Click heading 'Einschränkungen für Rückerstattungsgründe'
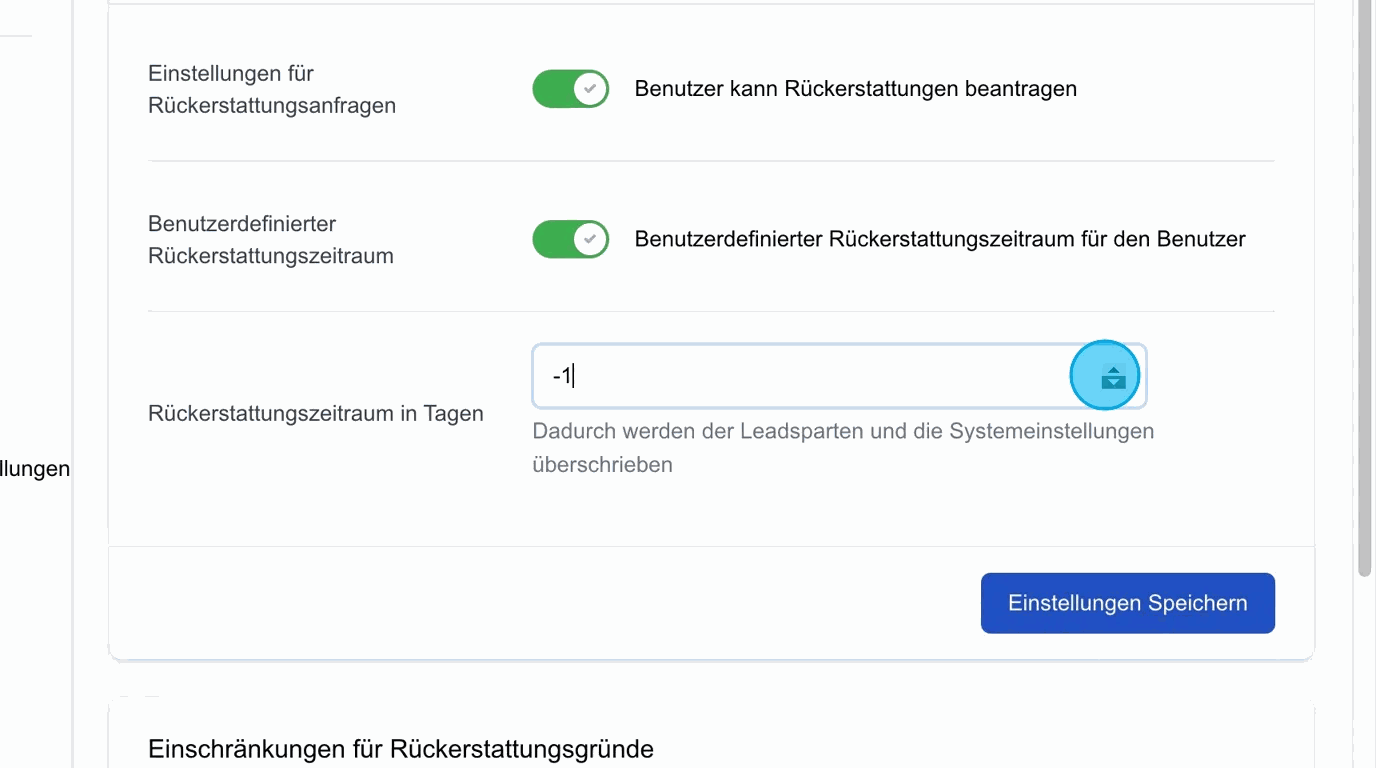 pyautogui.click(x=401, y=749)
